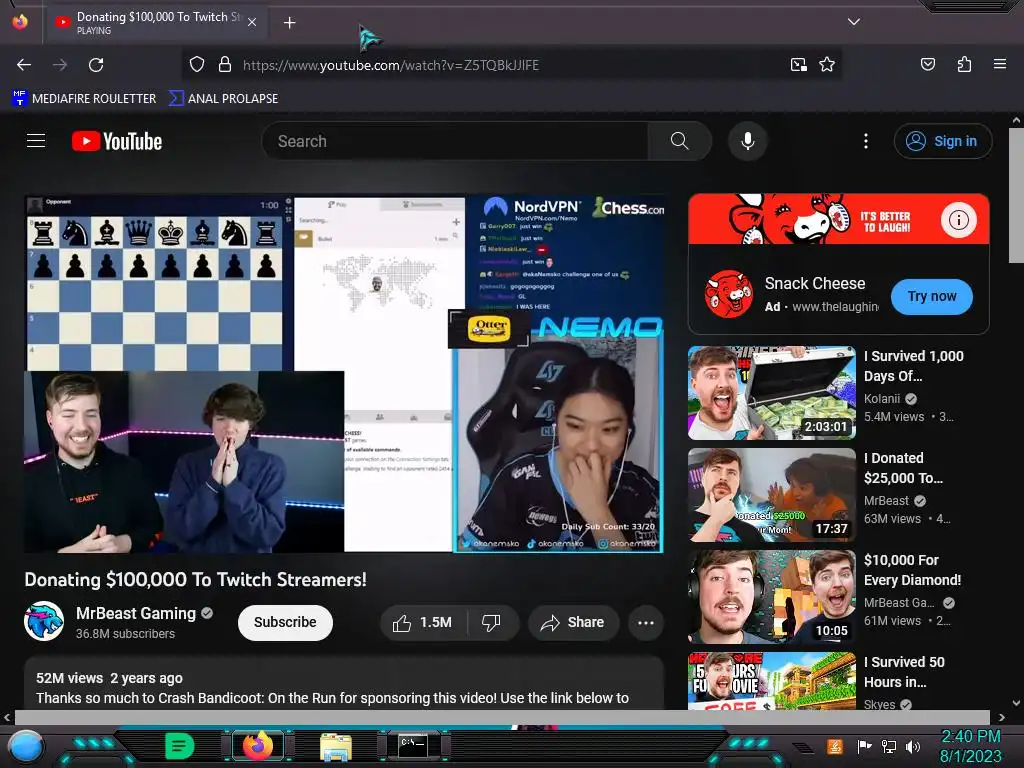Viewport: 1024px width, 768px height.
Task: Open the MrBeast Gaming channel avatar
Action: 44,621
